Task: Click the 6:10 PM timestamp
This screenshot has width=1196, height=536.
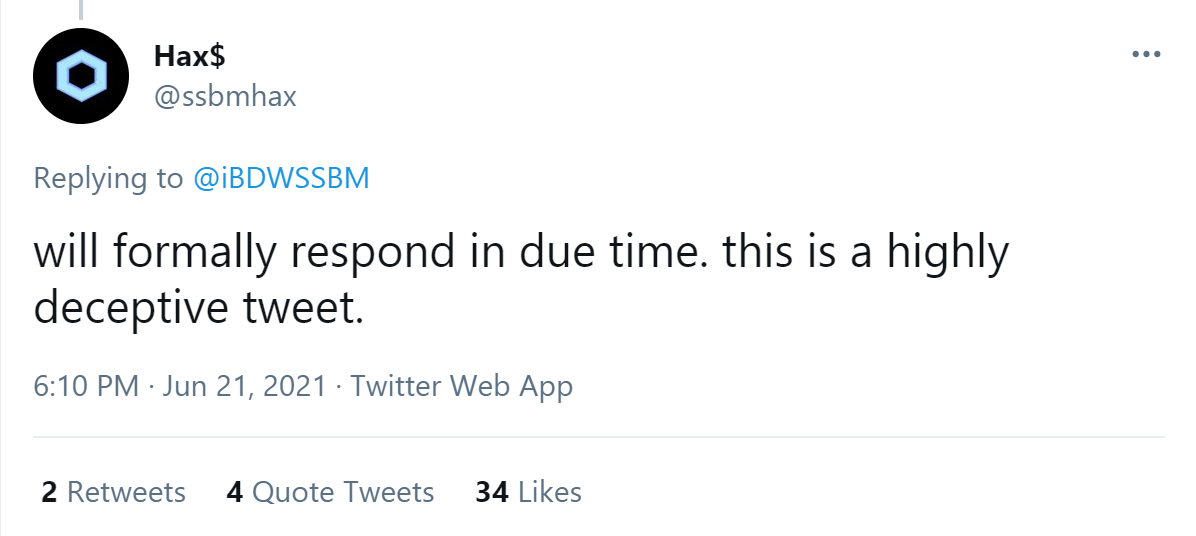Action: (x=86, y=386)
